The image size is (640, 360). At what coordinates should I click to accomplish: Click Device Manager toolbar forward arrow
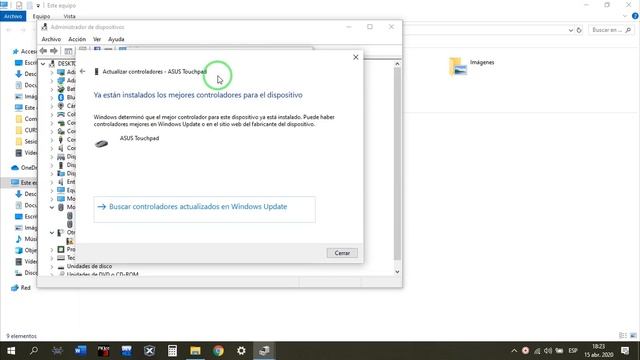53,51
